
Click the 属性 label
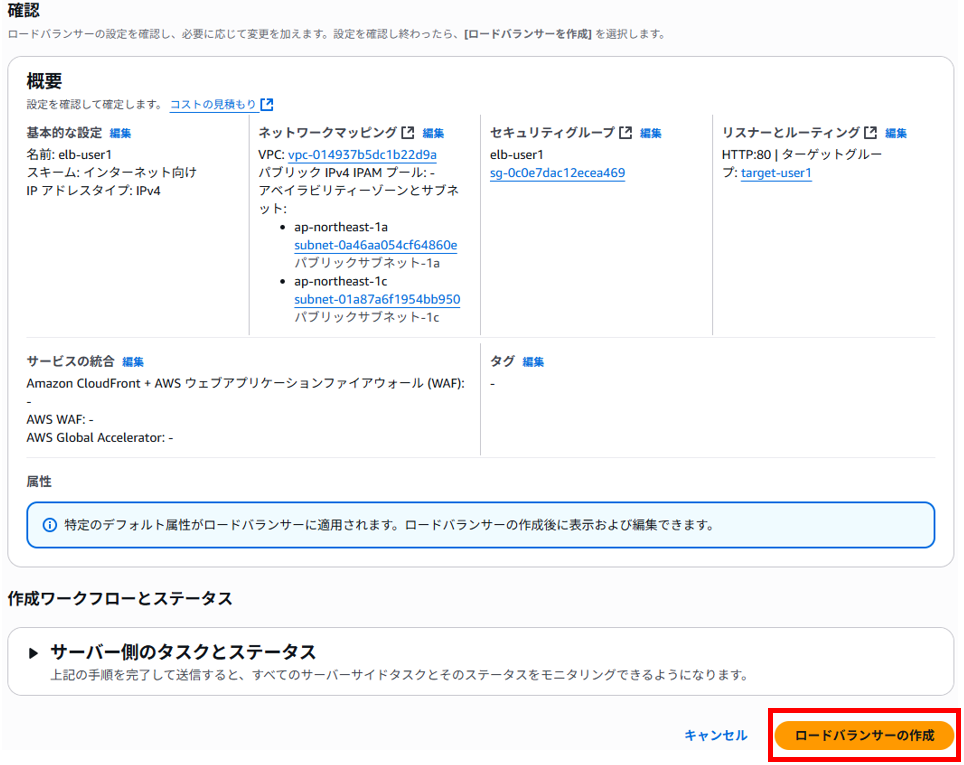(x=39, y=482)
